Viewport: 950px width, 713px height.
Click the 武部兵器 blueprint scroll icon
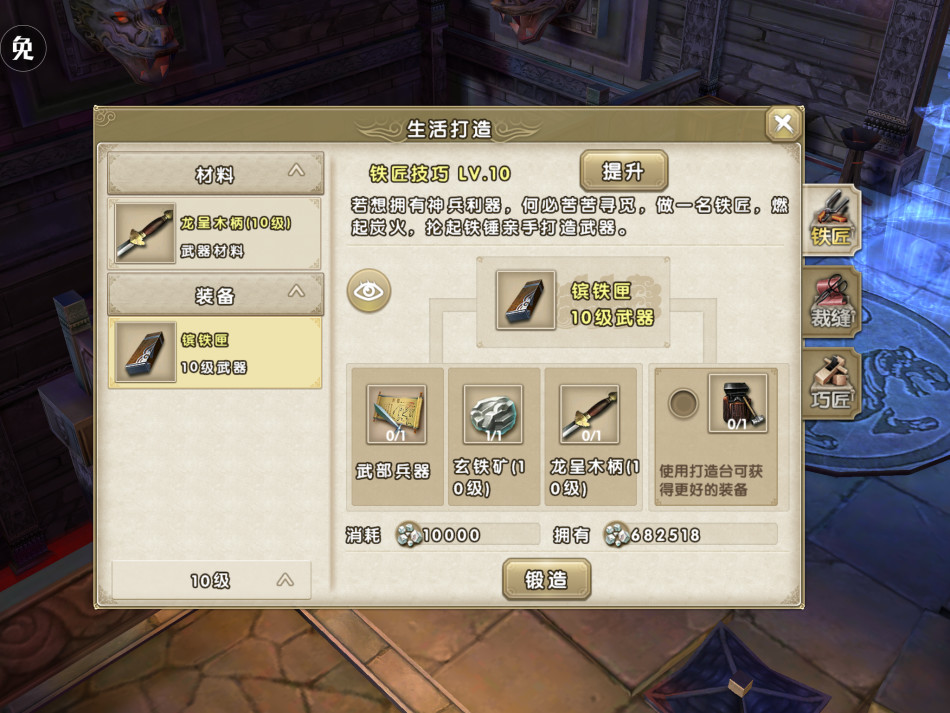(x=396, y=415)
